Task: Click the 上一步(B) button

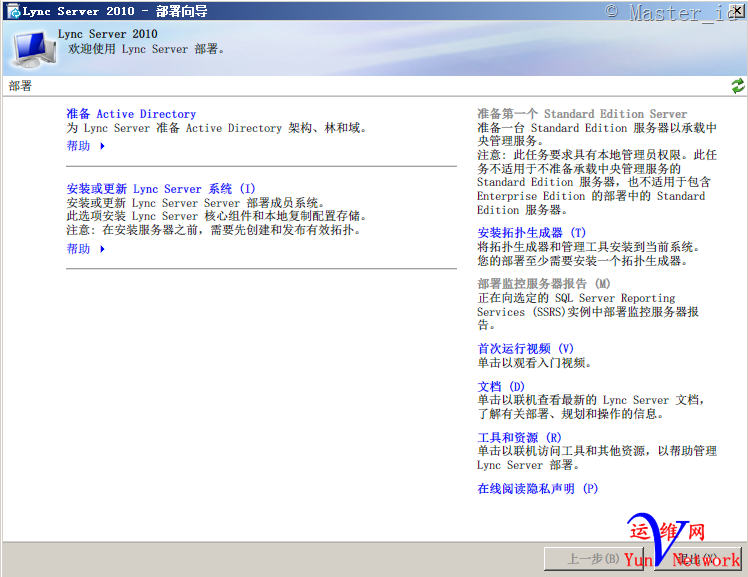Action: 593,558
